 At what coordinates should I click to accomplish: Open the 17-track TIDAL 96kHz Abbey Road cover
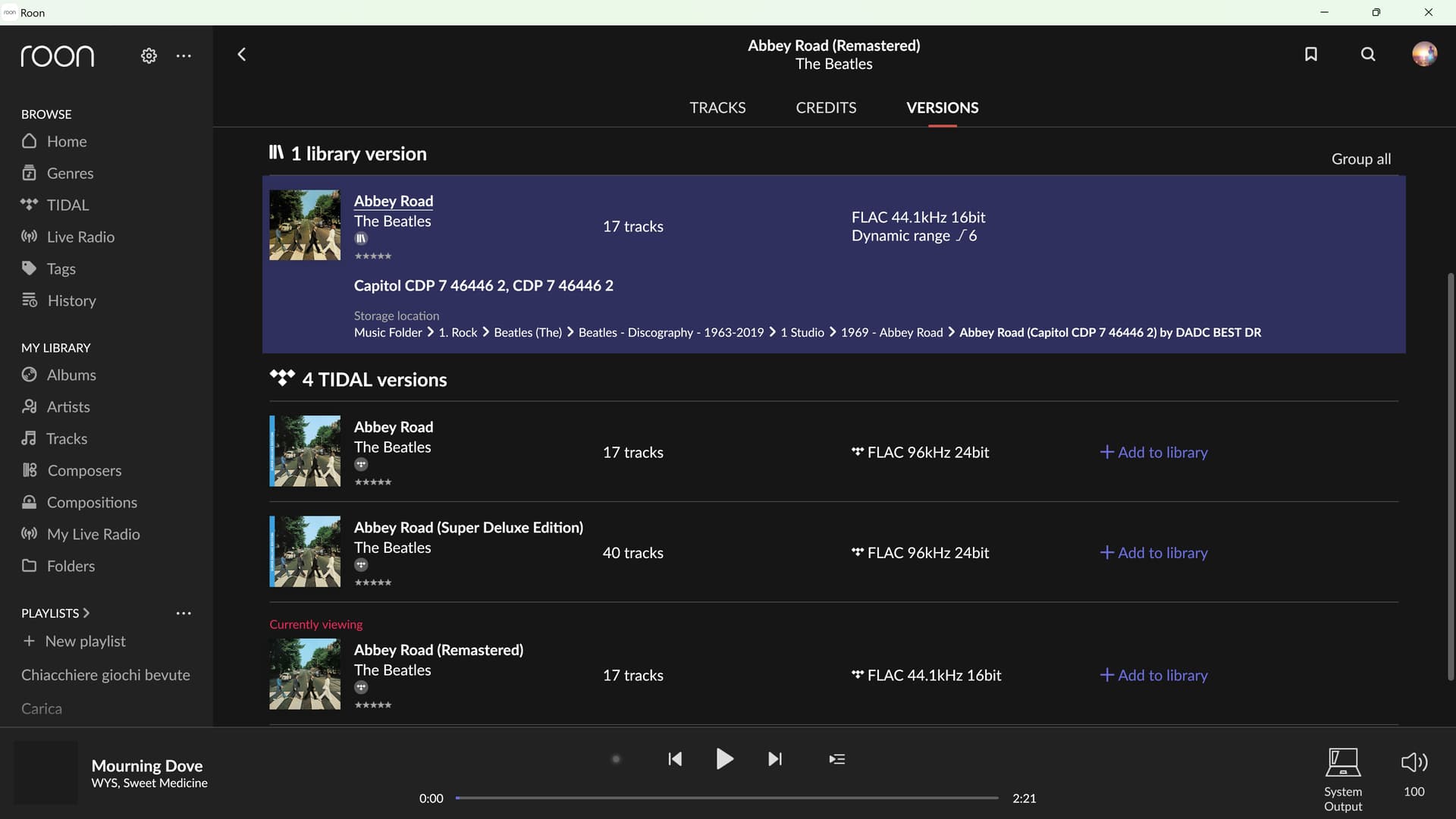click(305, 450)
